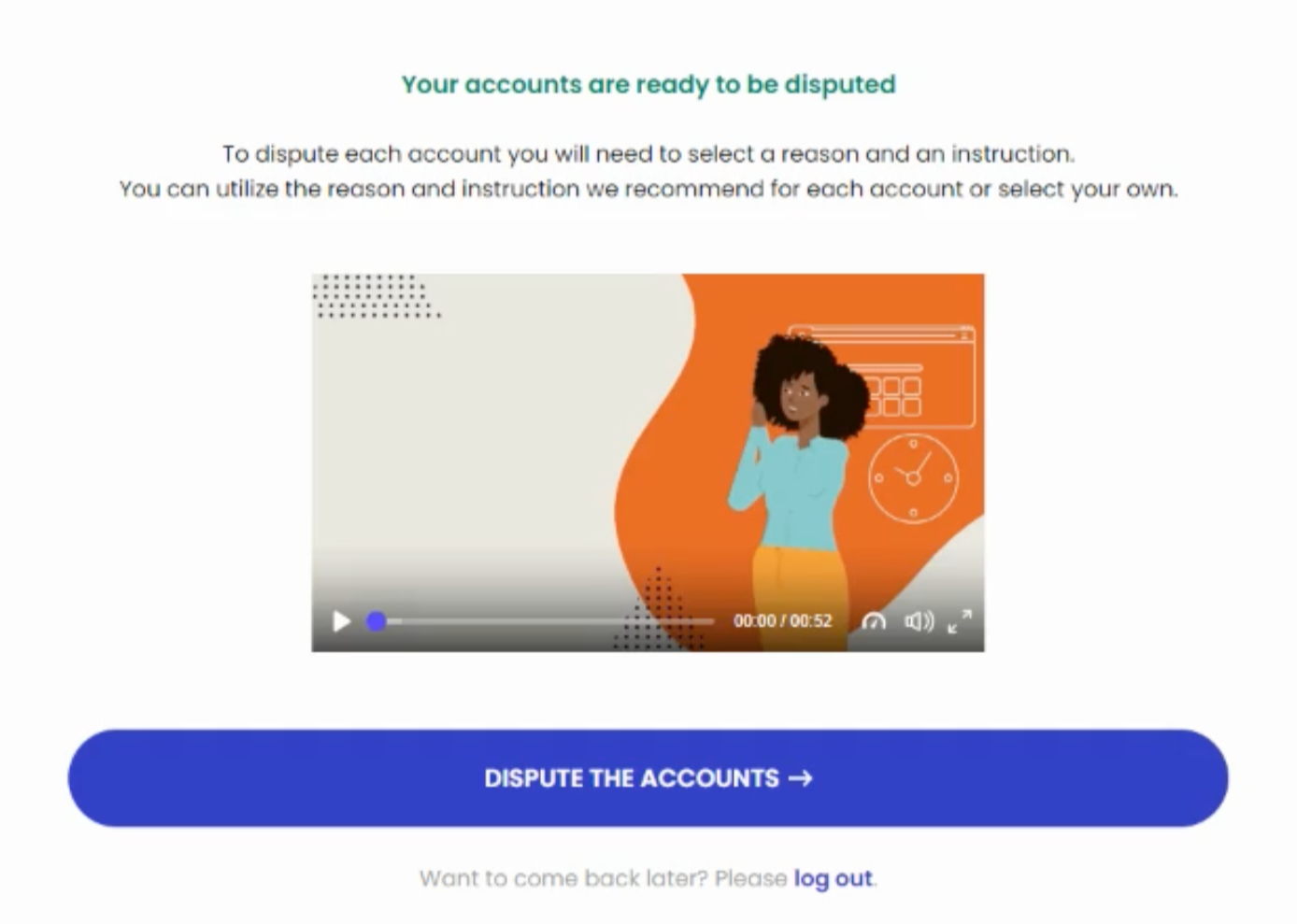Click the 'You can utilize the reason' text line
The height and width of the screenshot is (924, 1297).
648,189
